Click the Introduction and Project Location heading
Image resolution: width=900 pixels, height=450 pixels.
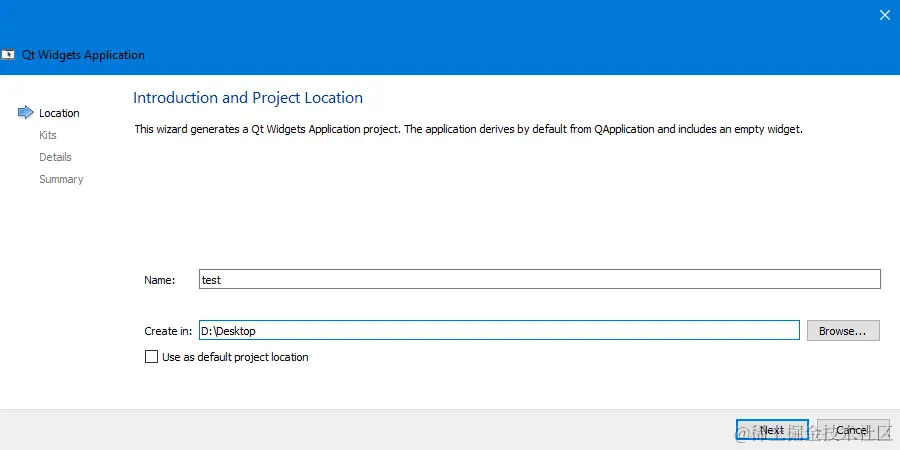pyautogui.click(x=248, y=98)
